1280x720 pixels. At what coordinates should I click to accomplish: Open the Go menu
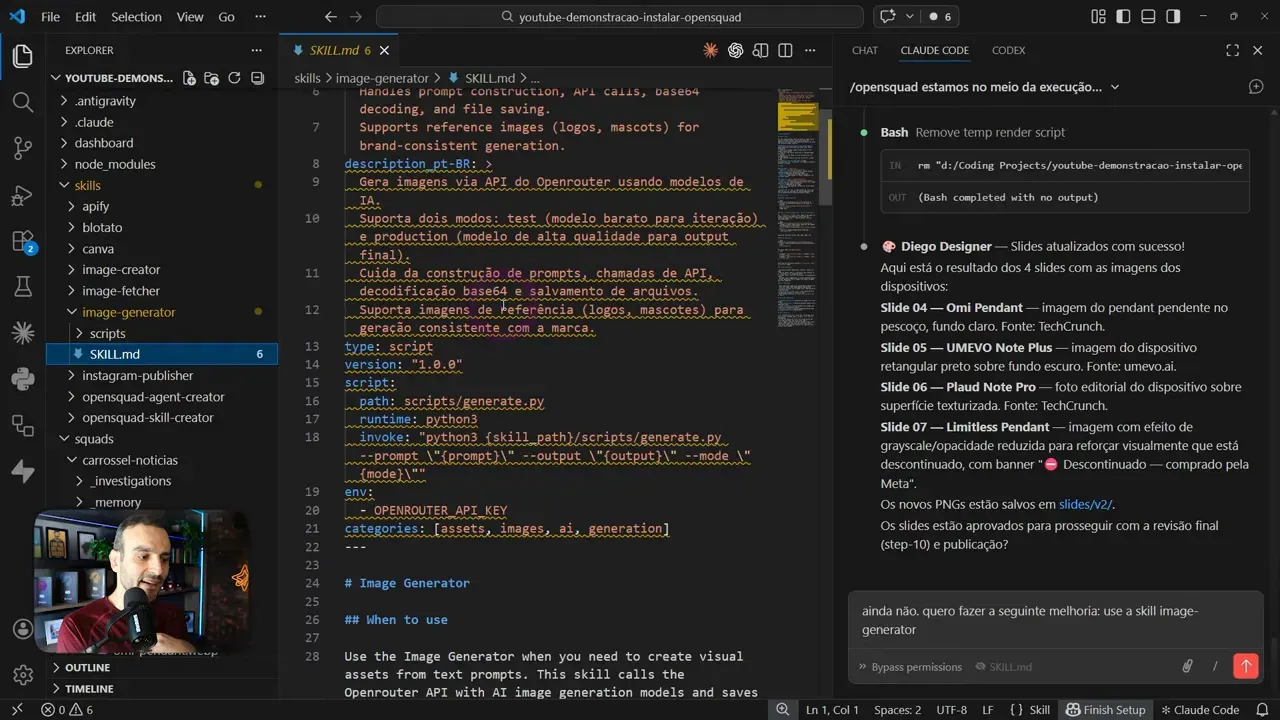[226, 16]
